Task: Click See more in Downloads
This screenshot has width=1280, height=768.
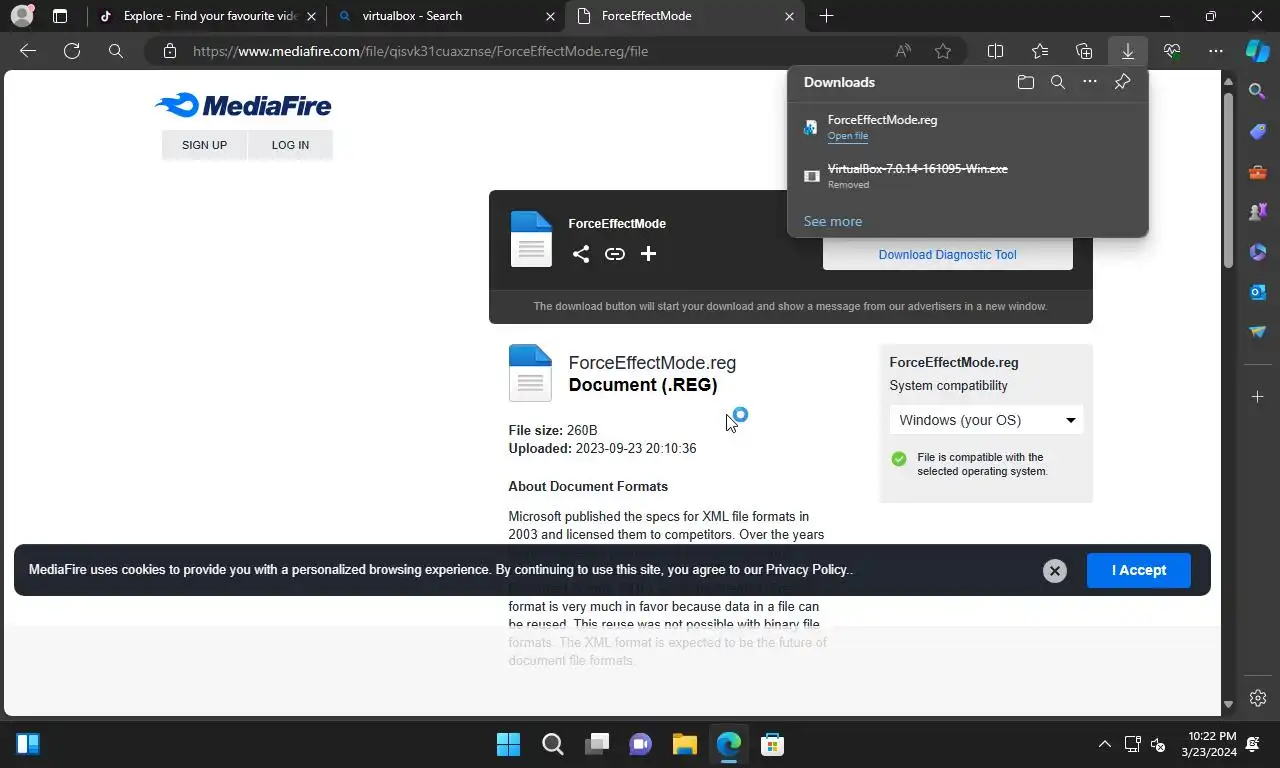Action: tap(833, 221)
